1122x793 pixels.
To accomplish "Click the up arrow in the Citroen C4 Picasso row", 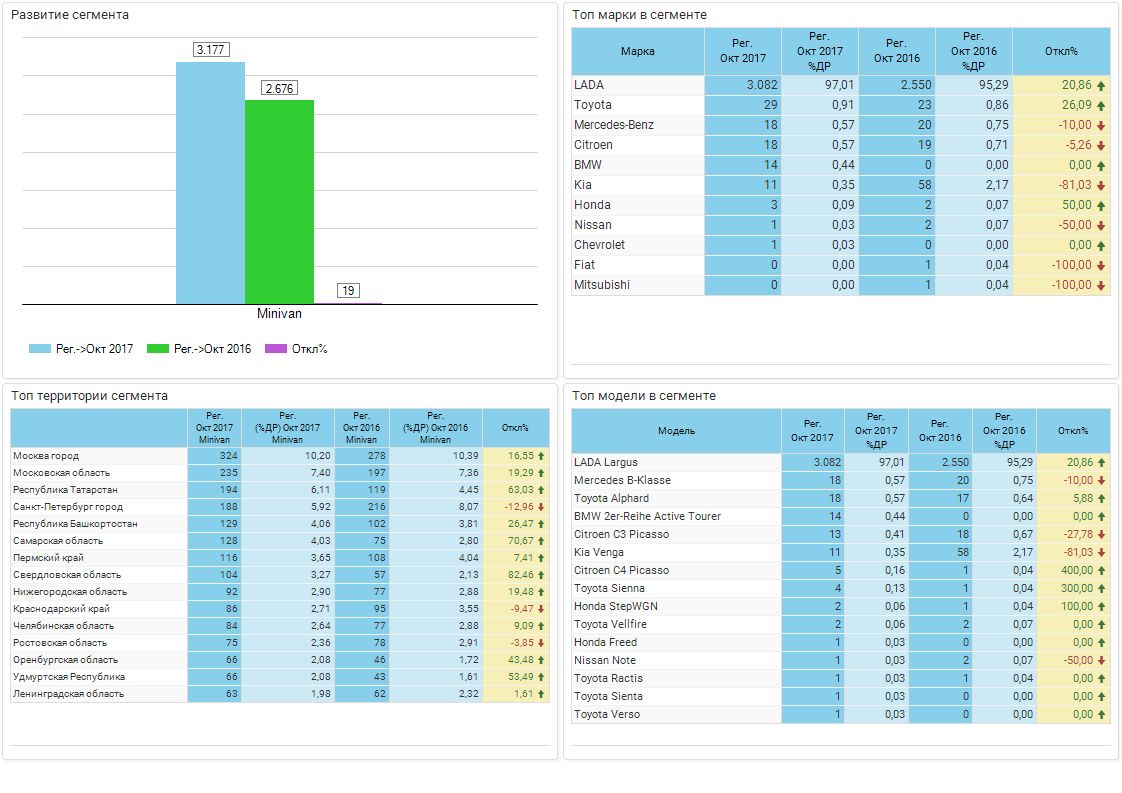I will [x=1101, y=571].
